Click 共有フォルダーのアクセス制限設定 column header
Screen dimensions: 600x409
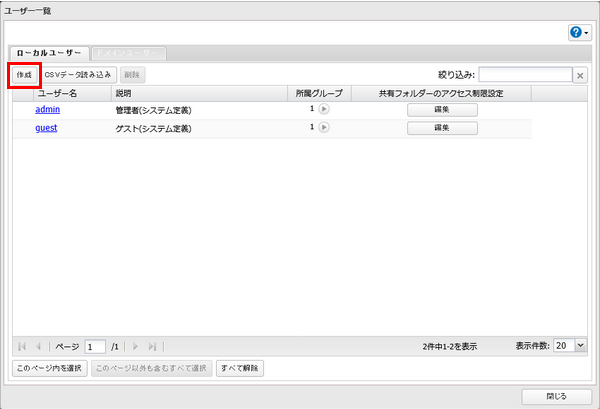(441, 93)
